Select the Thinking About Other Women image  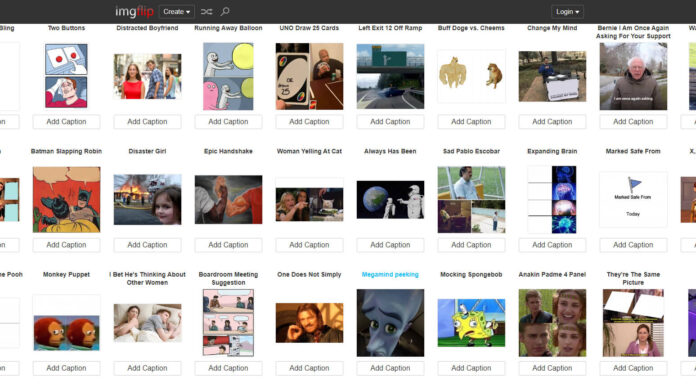click(147, 323)
